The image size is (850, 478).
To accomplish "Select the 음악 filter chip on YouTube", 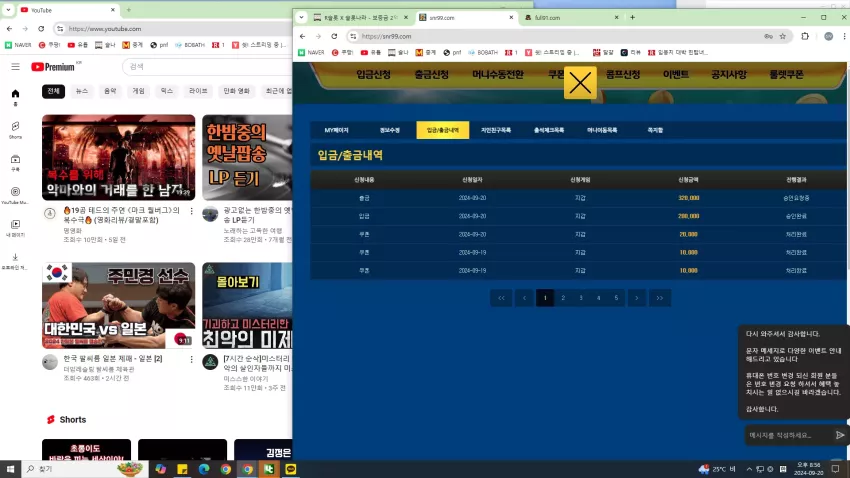I will click(110, 91).
